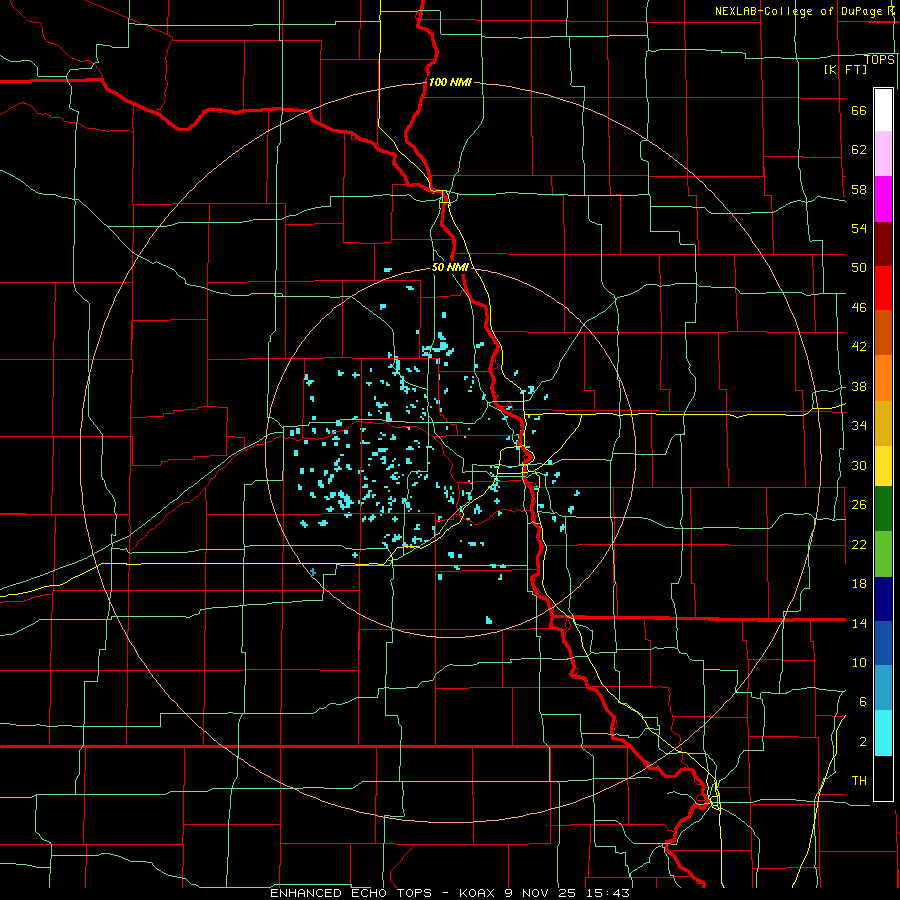Viewport: 900px width, 900px height.
Task: Click the '50 NMI' range ring label
Action: [x=451, y=267]
